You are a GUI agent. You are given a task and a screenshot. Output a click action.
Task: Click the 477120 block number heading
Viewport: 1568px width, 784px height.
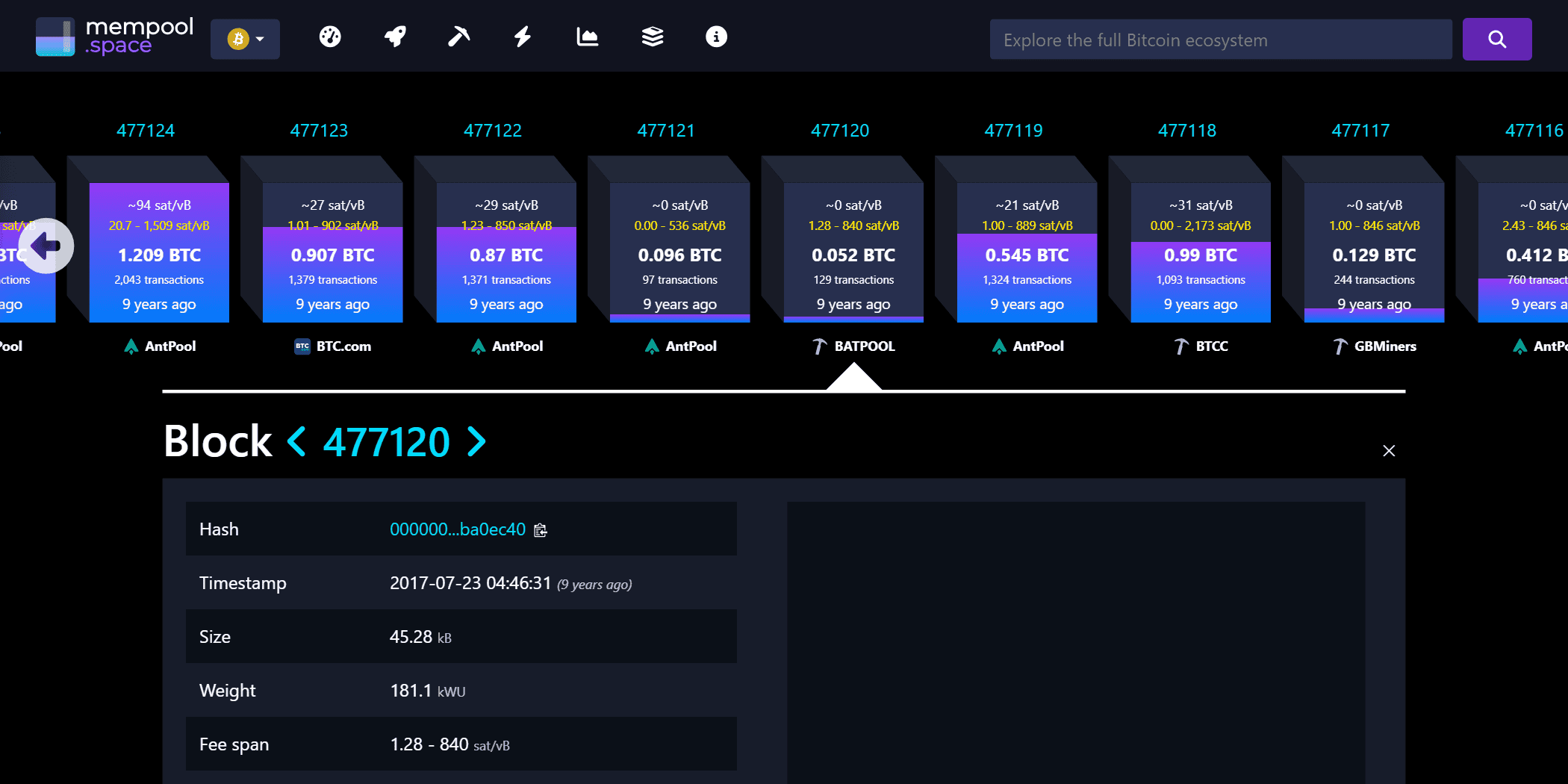(386, 442)
